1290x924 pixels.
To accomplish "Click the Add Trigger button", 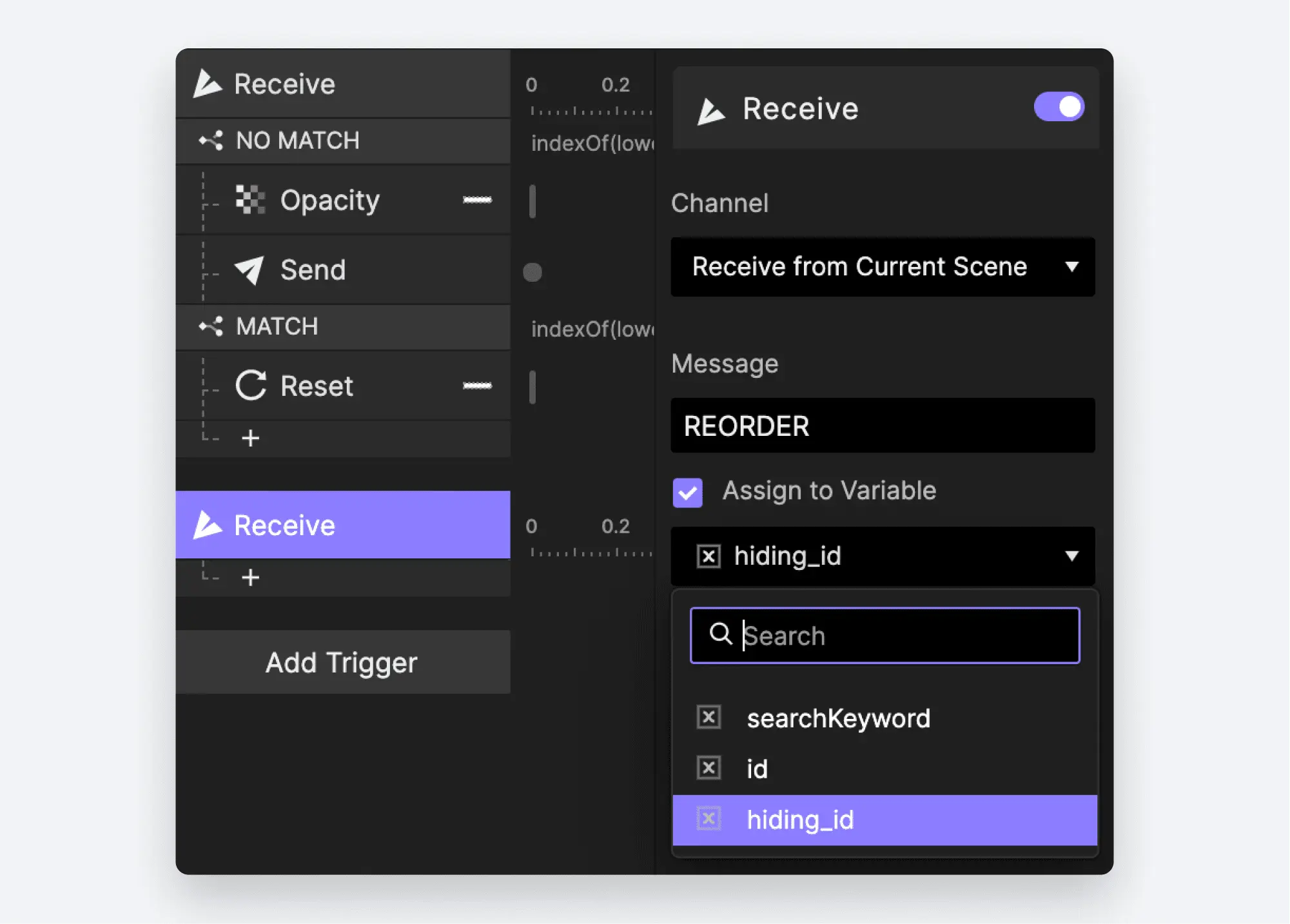I will click(x=342, y=662).
